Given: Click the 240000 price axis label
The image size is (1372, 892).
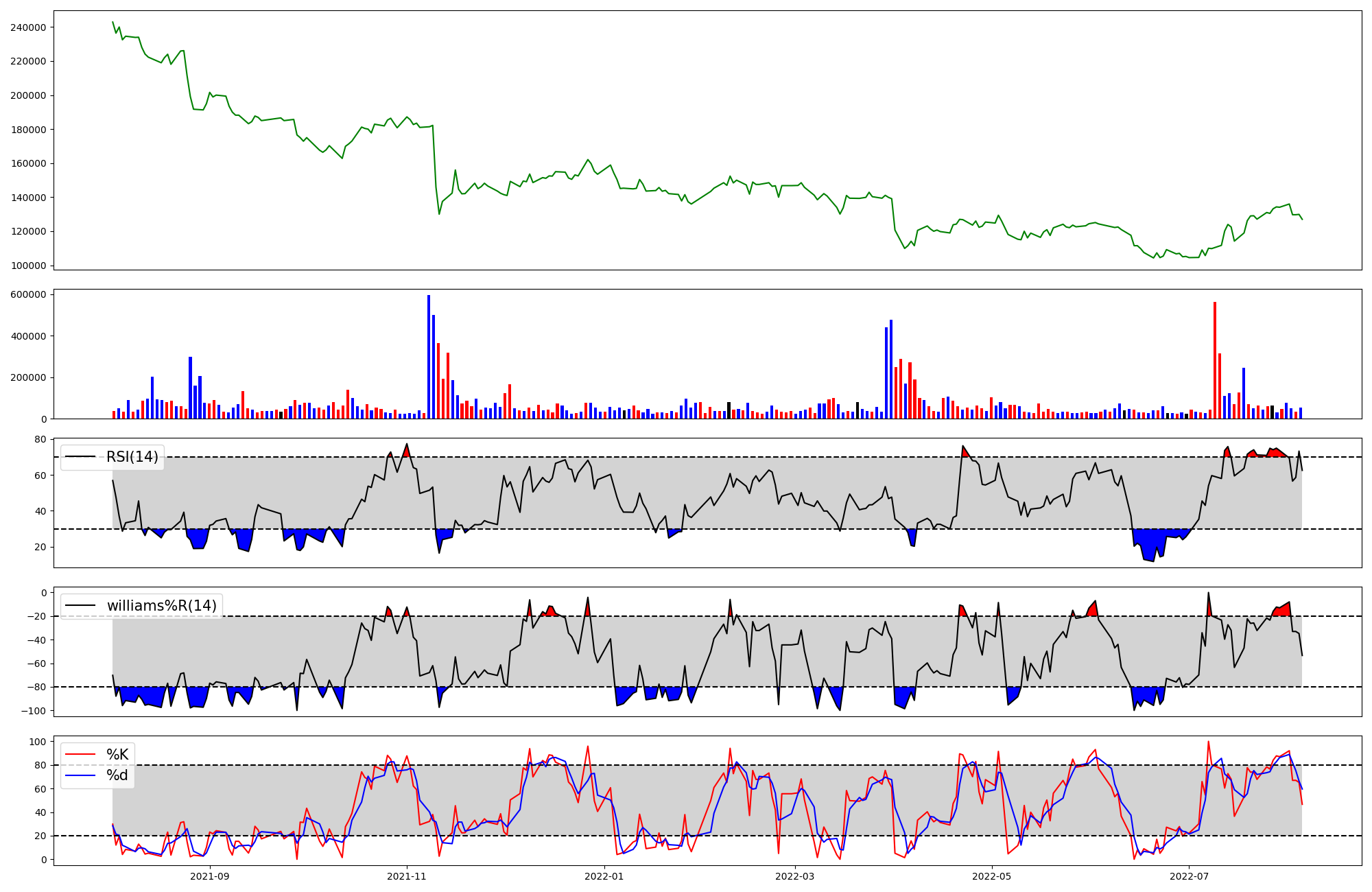Looking at the screenshot, I should tap(28, 27).
